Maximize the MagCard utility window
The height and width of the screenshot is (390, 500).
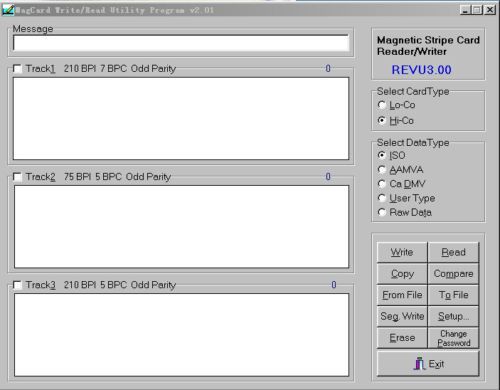(x=477, y=10)
